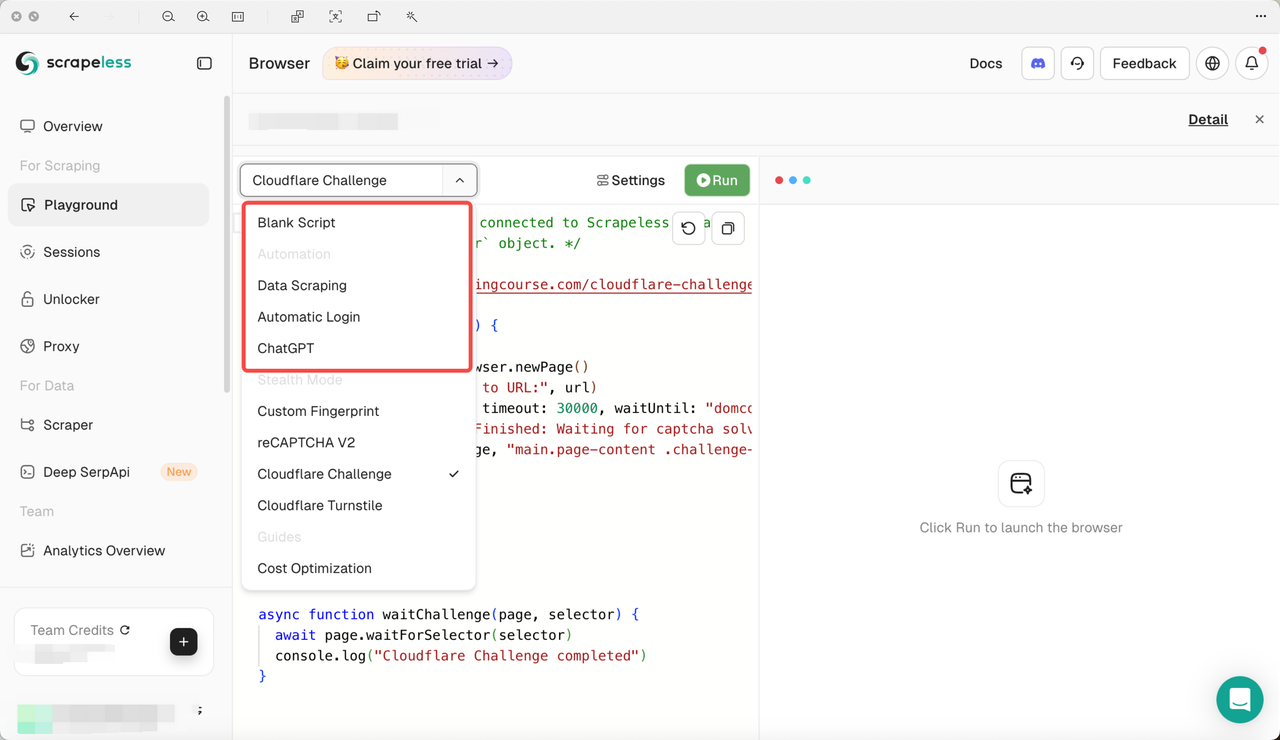
Task: Go back using the back arrow
Action: 75,16
